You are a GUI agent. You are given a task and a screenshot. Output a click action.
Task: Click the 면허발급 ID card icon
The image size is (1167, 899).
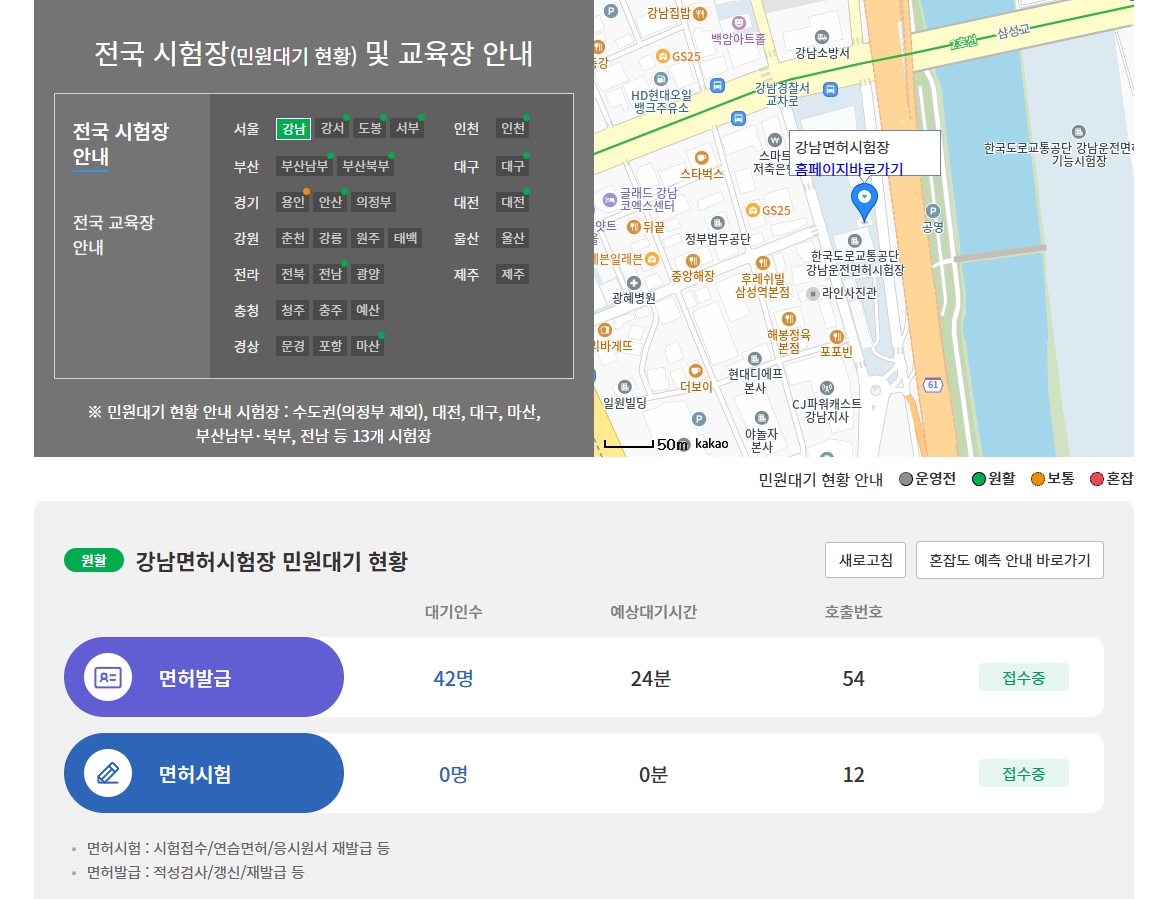[108, 677]
